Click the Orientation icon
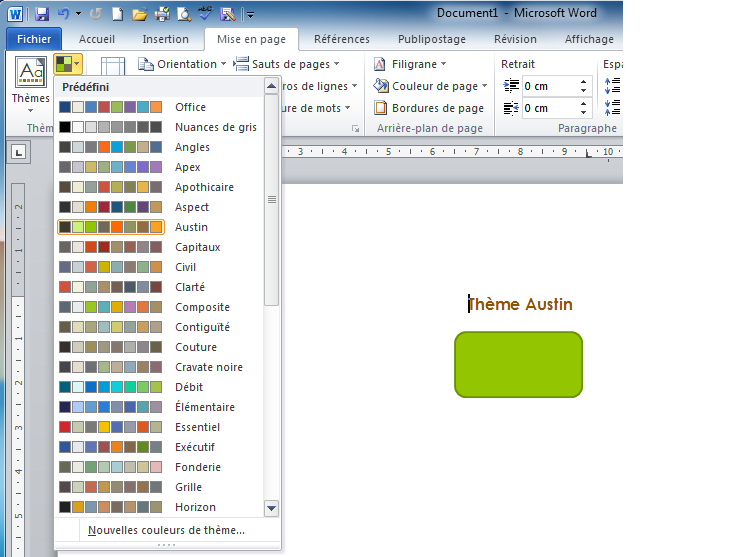This screenshot has width=731, height=557. click(146, 64)
